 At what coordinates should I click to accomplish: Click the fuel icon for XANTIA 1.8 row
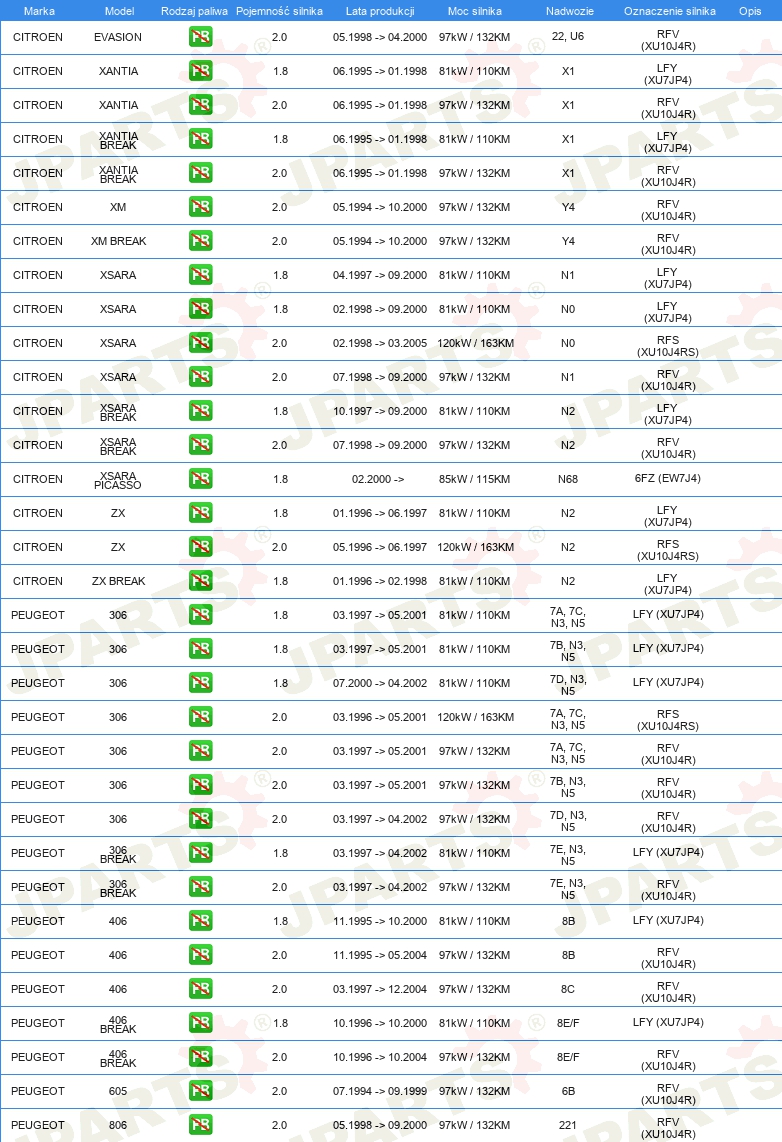pyautogui.click(x=200, y=71)
